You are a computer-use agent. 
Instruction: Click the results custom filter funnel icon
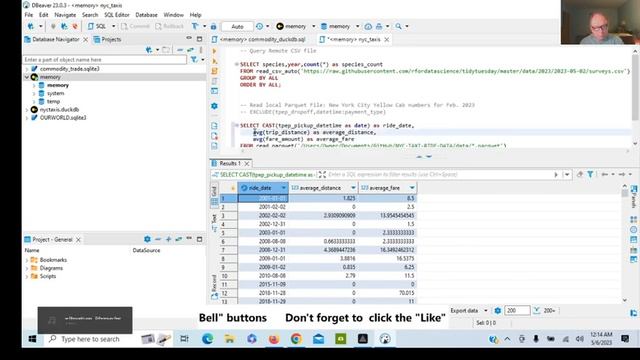point(590,174)
